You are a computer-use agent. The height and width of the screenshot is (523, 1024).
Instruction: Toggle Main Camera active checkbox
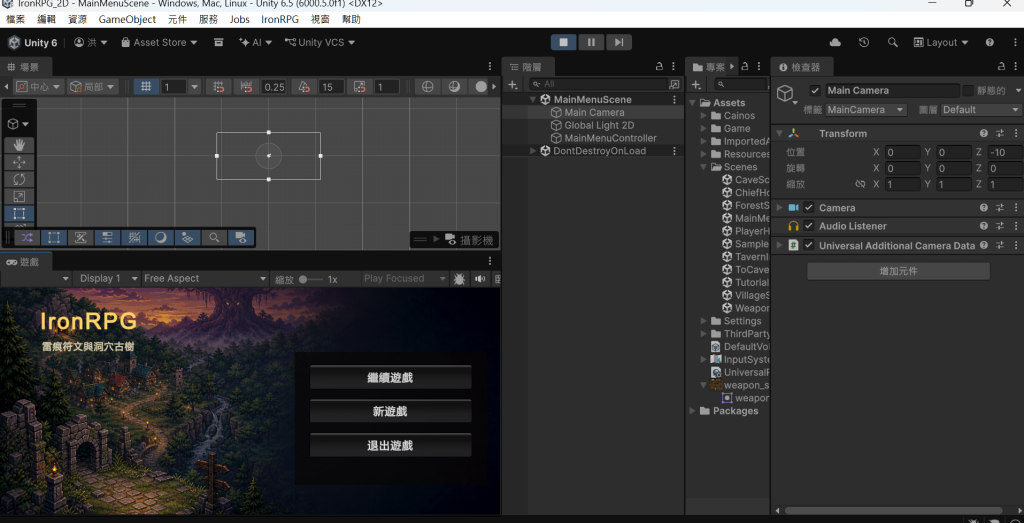pyautogui.click(x=815, y=91)
